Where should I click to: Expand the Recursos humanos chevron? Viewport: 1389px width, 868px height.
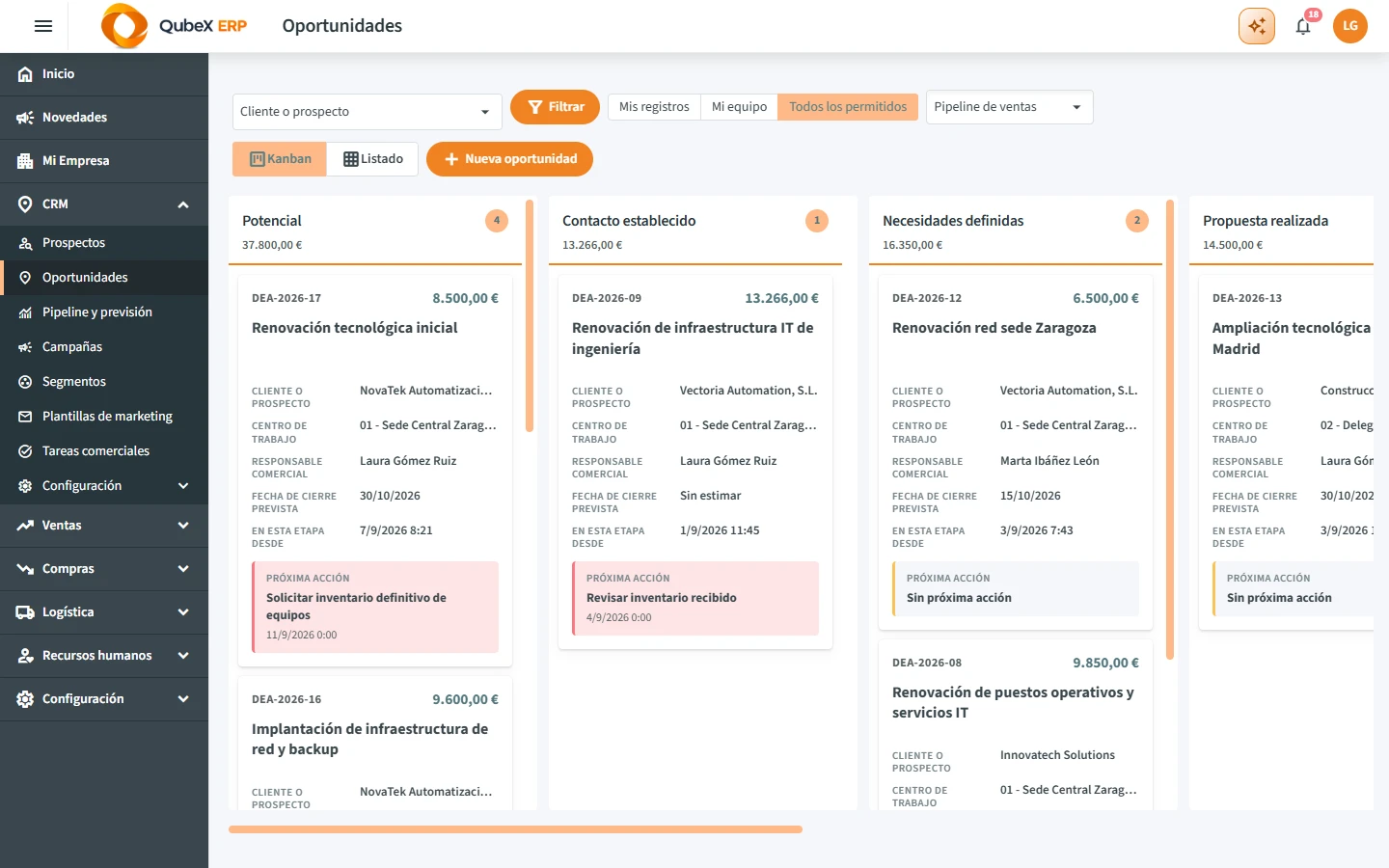pyautogui.click(x=183, y=656)
